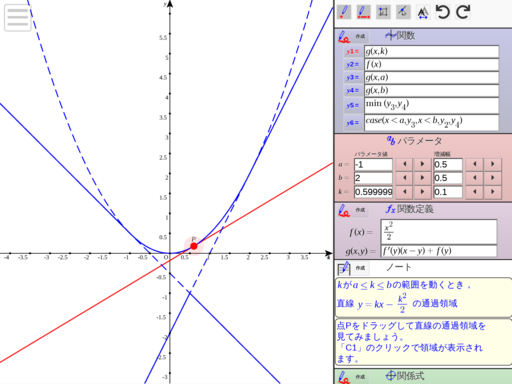
Task: Toggle the y6 function label
Action: point(352,123)
